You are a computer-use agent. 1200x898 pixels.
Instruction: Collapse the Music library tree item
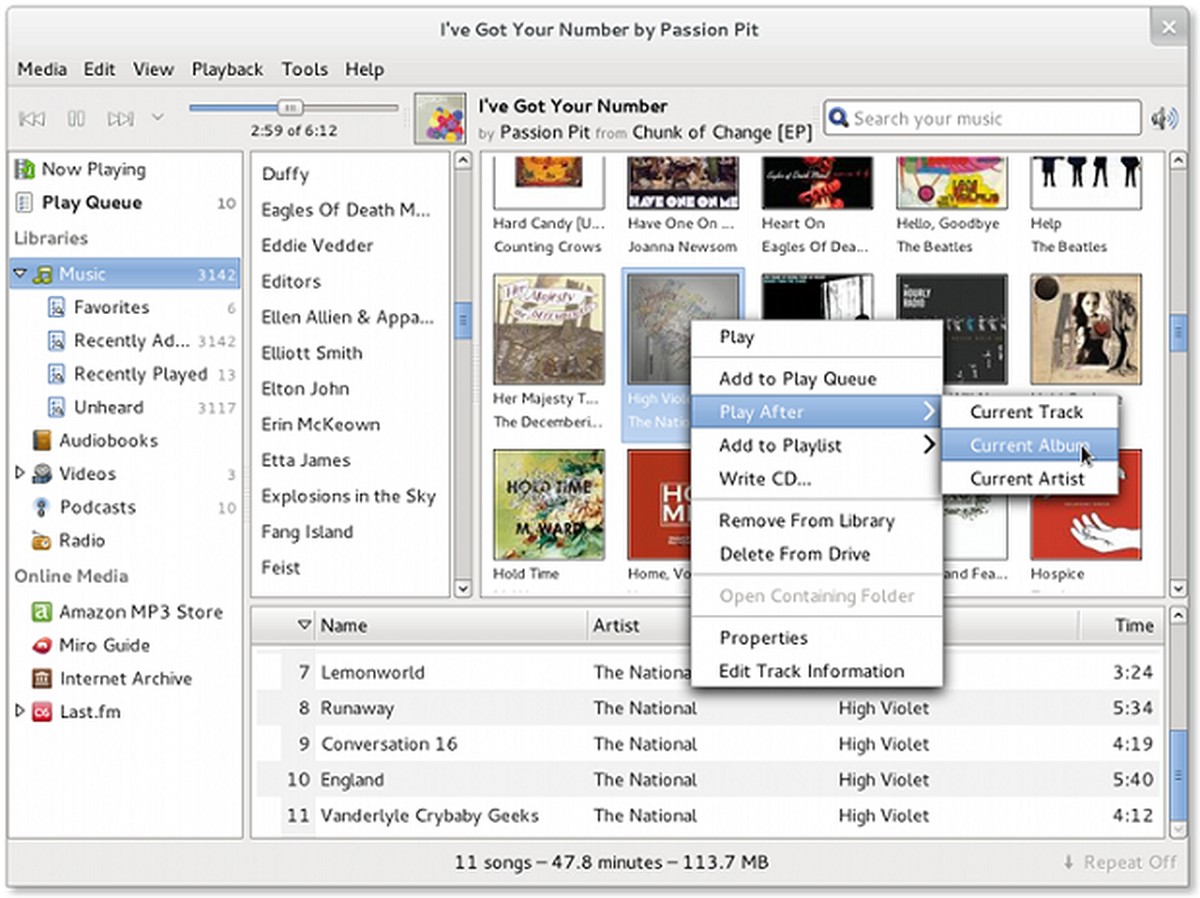point(22,272)
